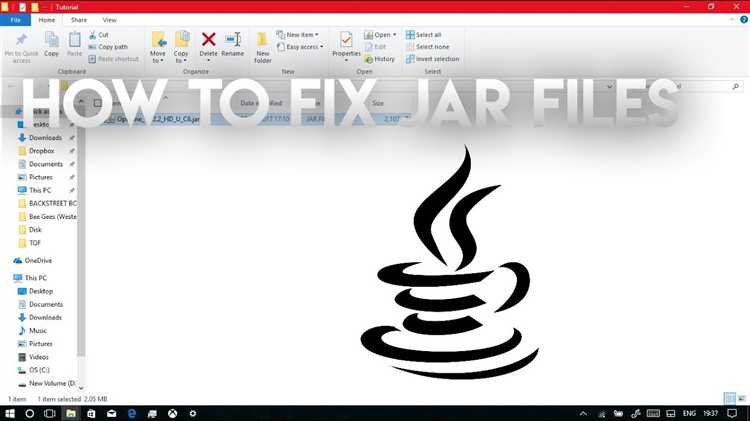Click Paste shortcut in Clipboard group

click(113, 59)
